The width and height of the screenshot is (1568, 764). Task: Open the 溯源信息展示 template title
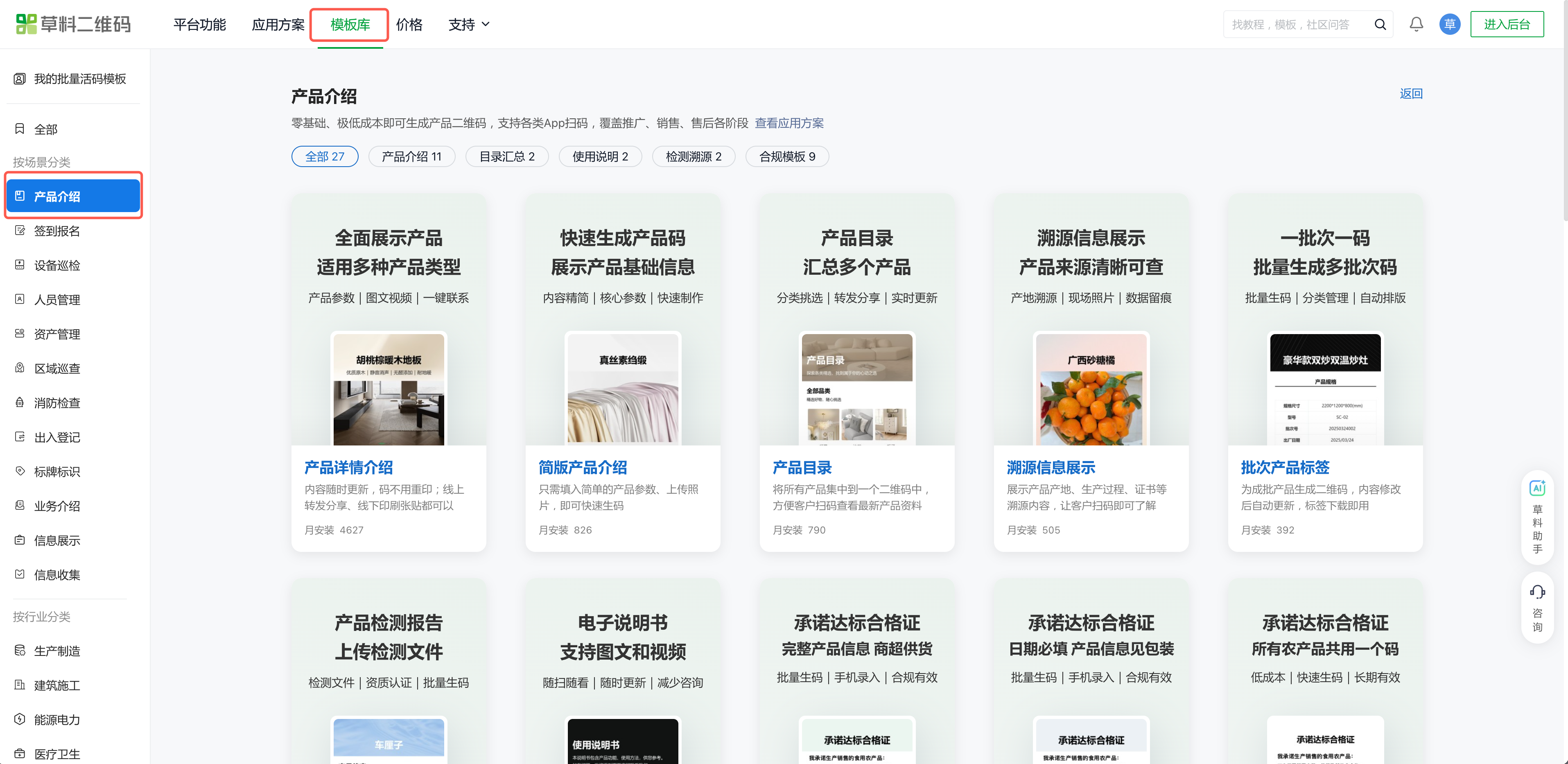(x=1051, y=468)
